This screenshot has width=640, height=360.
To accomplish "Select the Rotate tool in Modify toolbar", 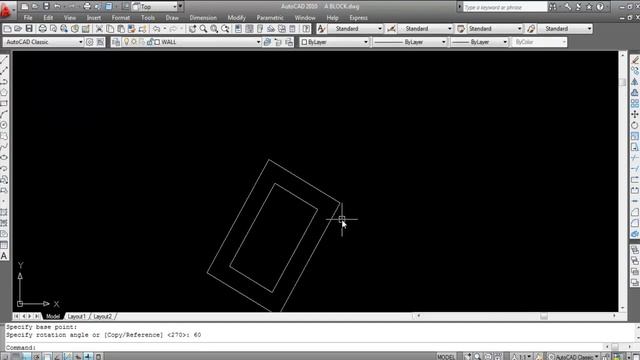I will coord(635,125).
